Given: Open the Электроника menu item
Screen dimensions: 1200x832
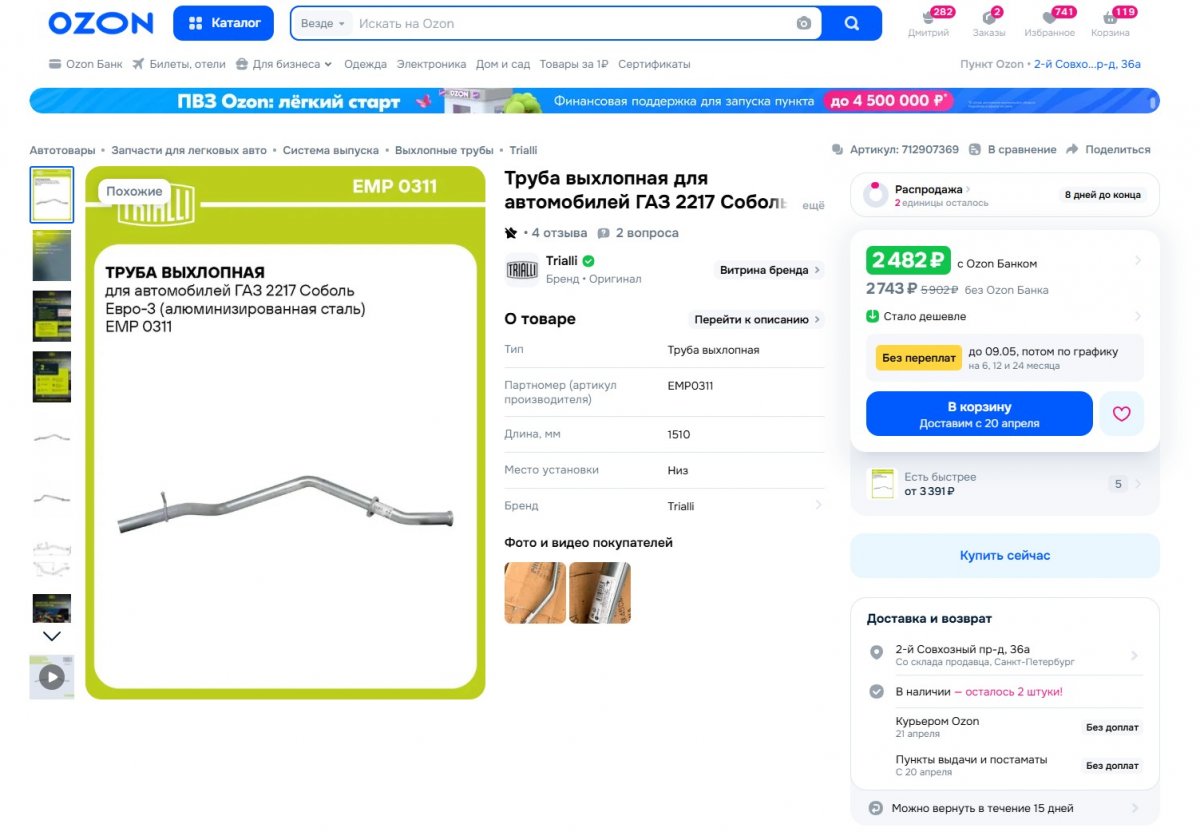Looking at the screenshot, I should point(431,64).
